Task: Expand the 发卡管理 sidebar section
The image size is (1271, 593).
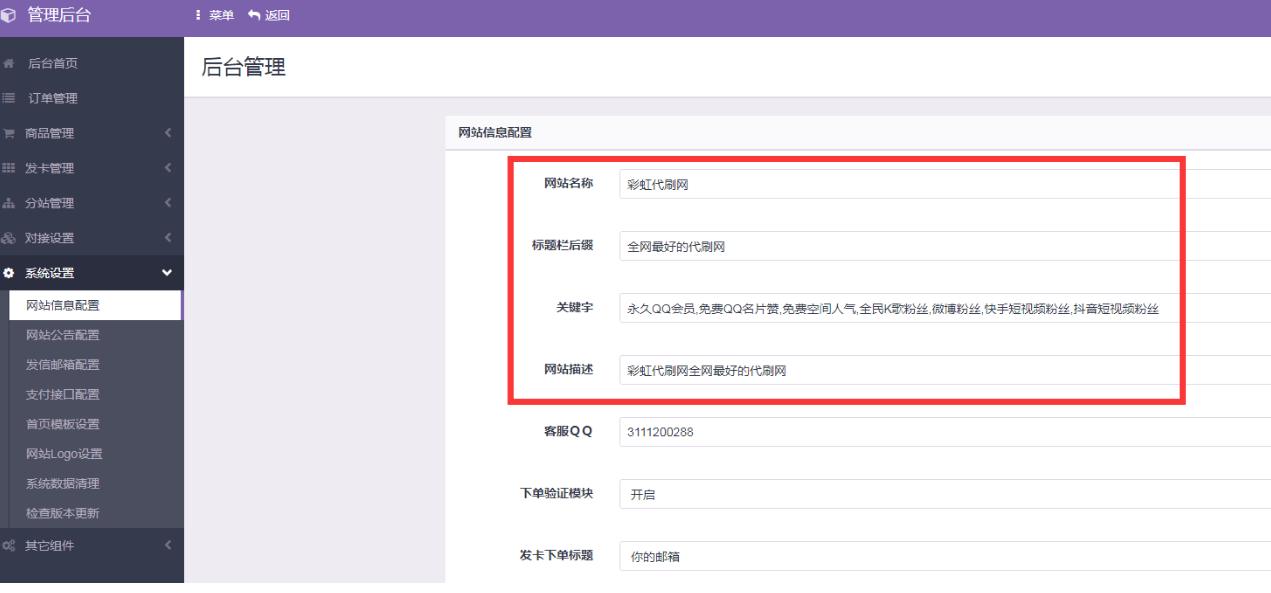Action: (90, 167)
